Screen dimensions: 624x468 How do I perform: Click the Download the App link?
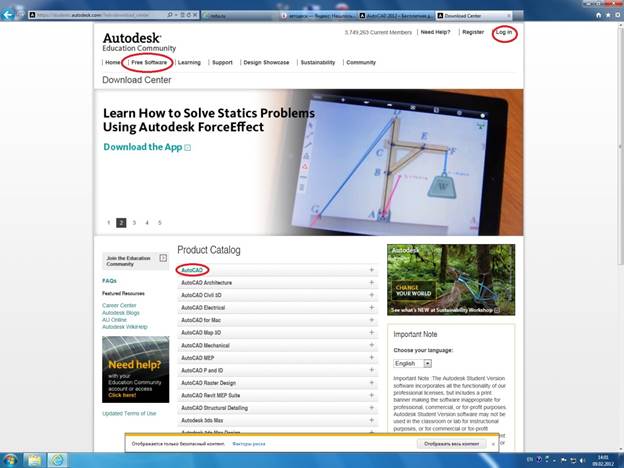pos(142,147)
